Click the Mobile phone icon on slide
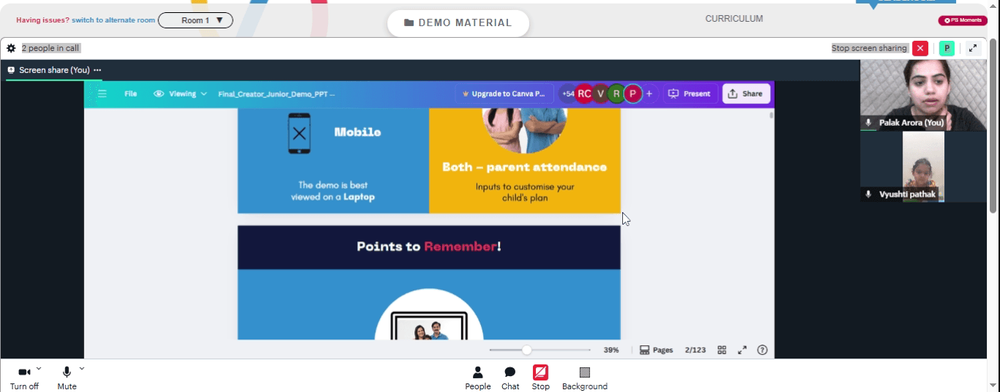The width and height of the screenshot is (1000, 392). [x=299, y=133]
